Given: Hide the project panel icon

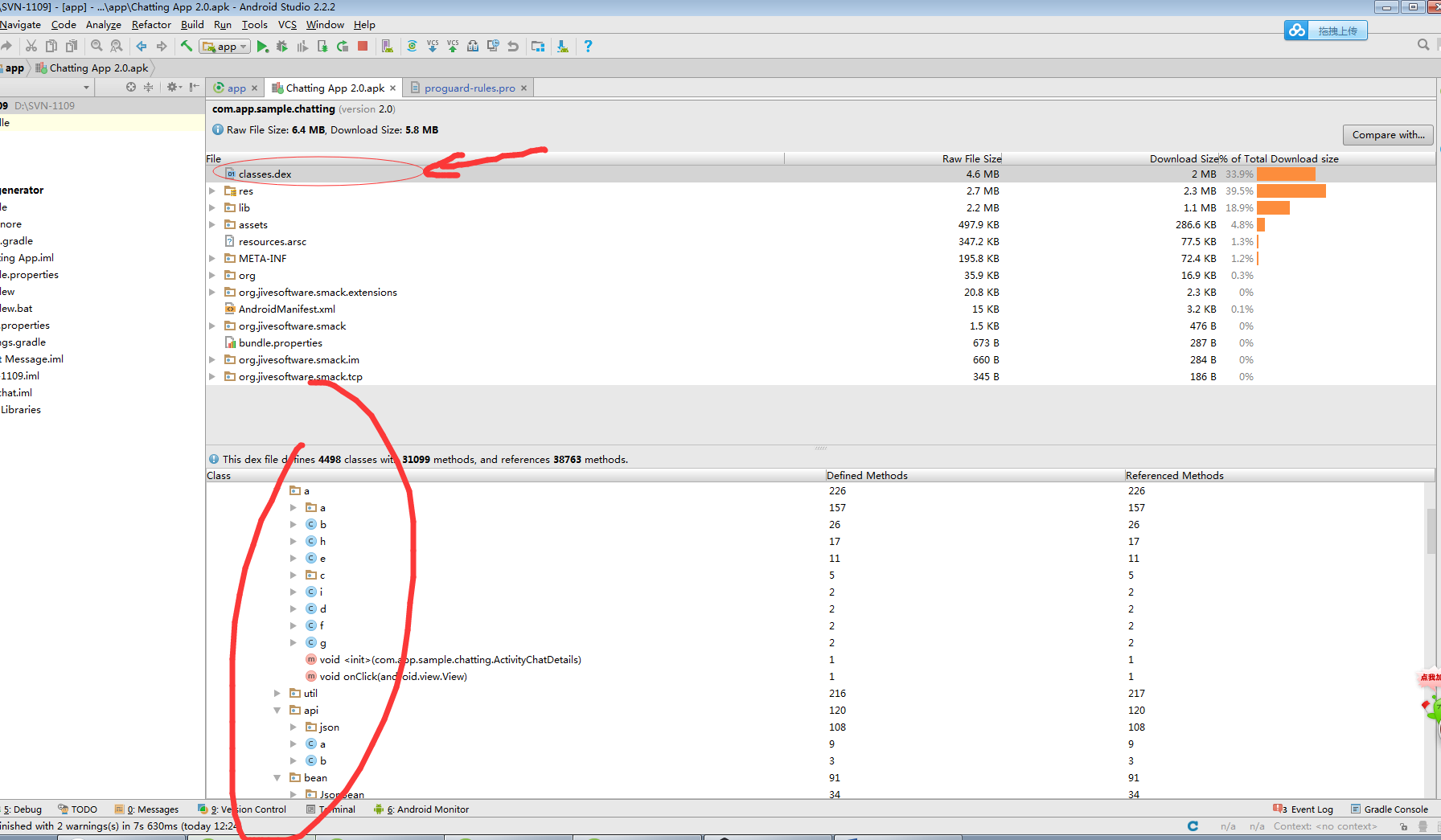Looking at the screenshot, I should coord(194,87).
